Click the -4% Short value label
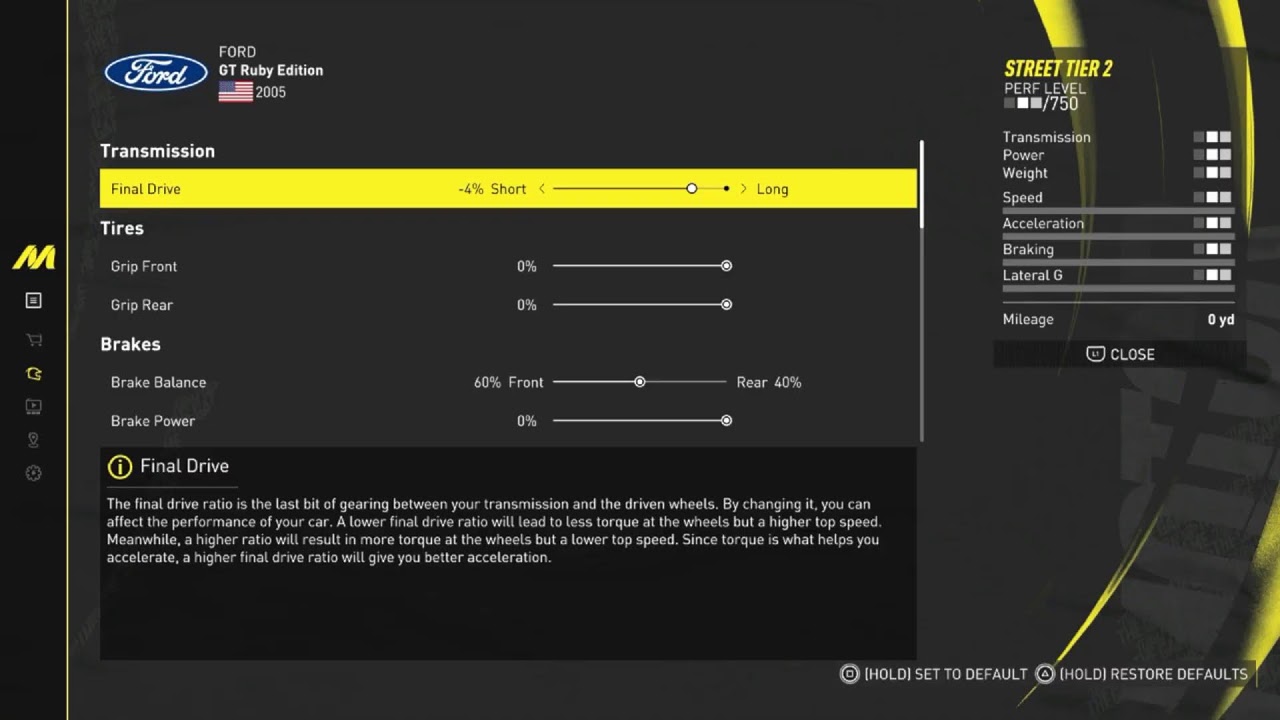 (492, 189)
